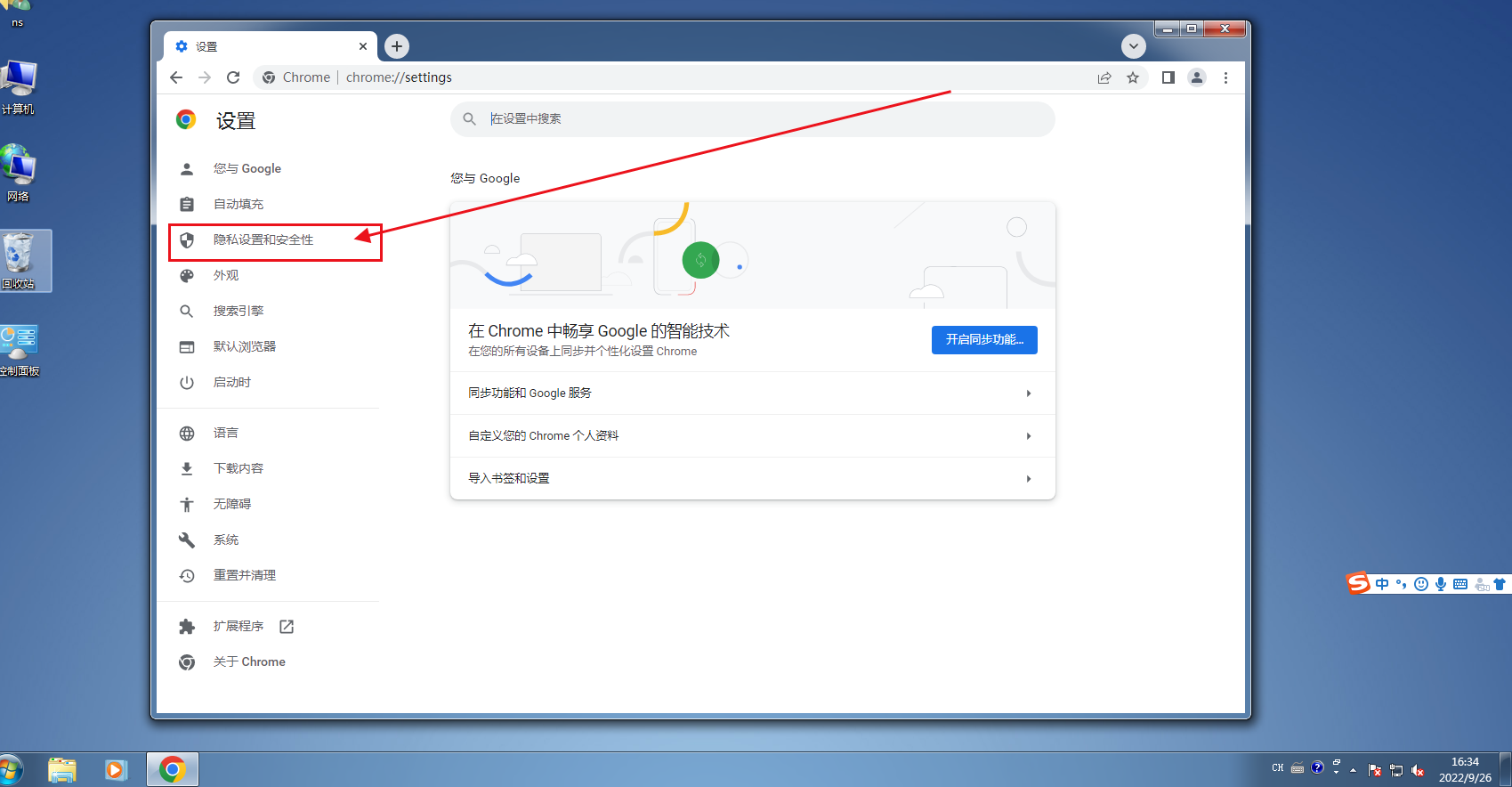Click the 开启同步功能 button

pyautogui.click(x=984, y=339)
